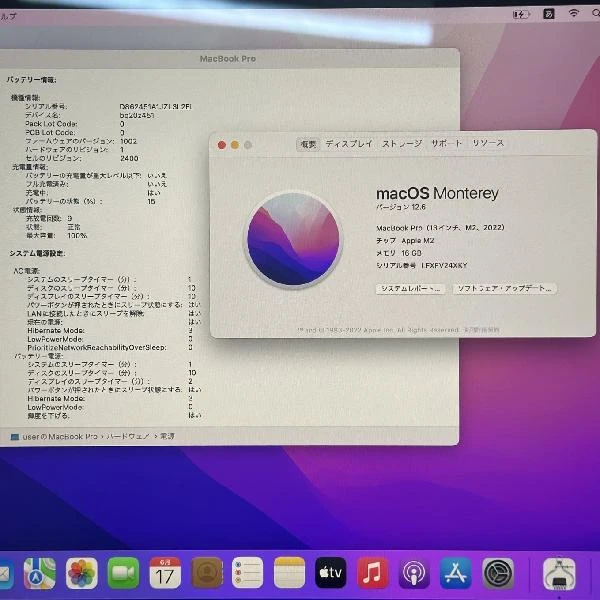Click the メモリ 16 GB line

(x=399, y=253)
